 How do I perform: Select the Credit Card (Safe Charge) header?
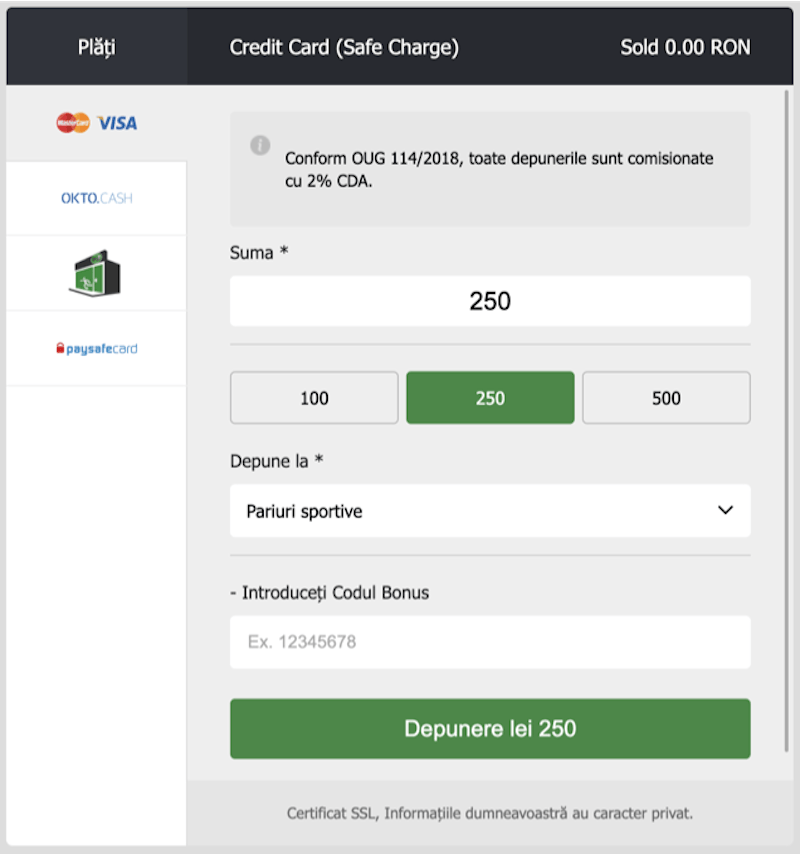tap(344, 45)
